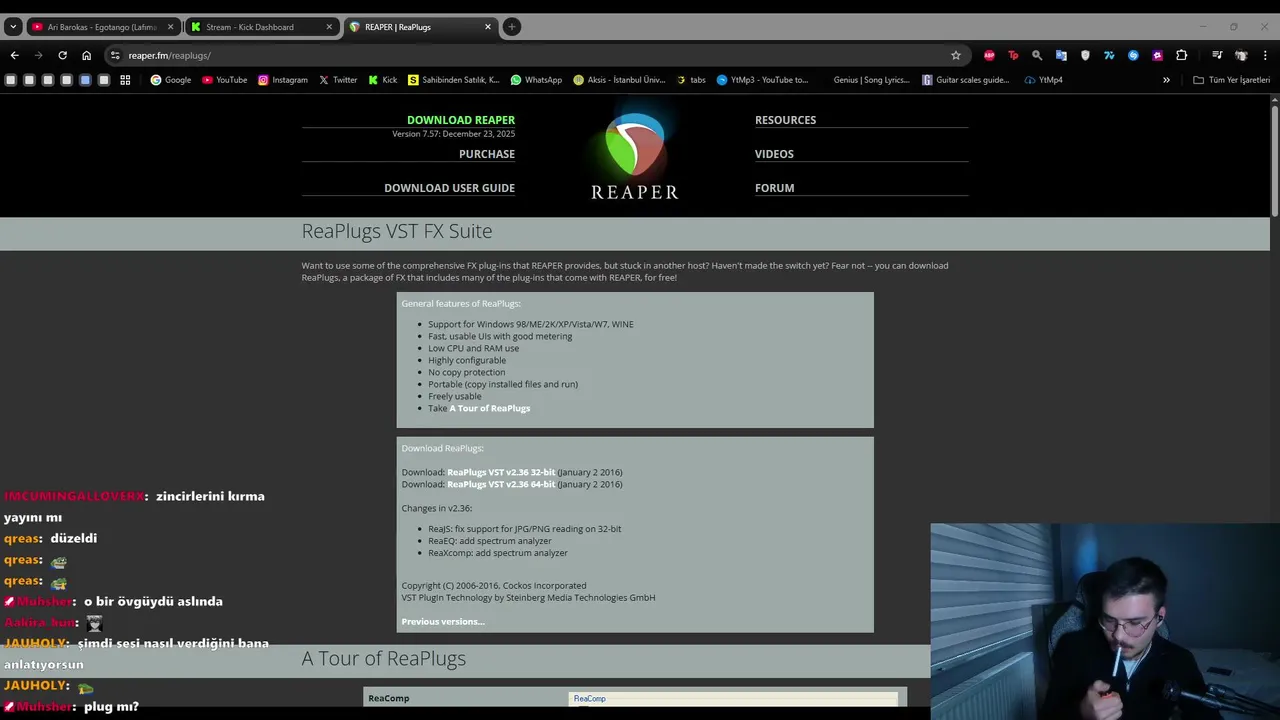Open the Google Translate extension
Screen dimensions: 1280x720
click(1061, 55)
